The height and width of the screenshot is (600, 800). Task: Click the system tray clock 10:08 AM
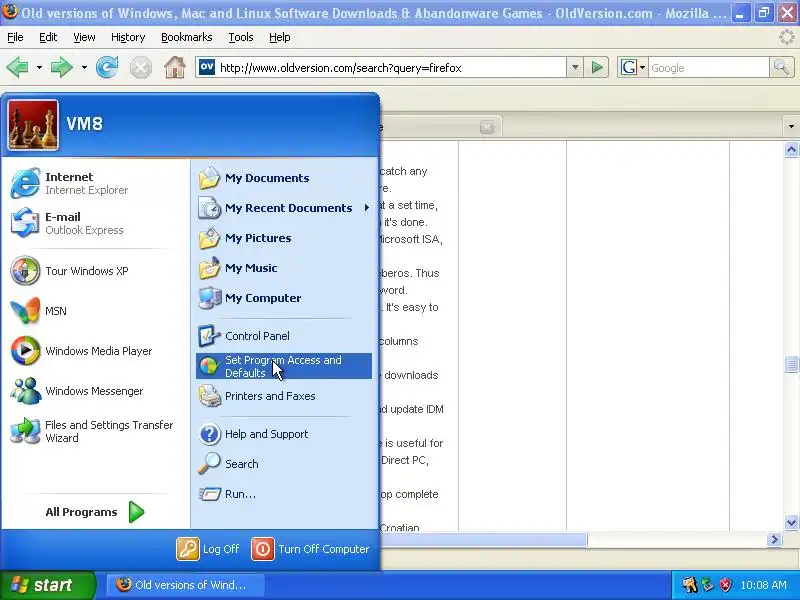[763, 585]
